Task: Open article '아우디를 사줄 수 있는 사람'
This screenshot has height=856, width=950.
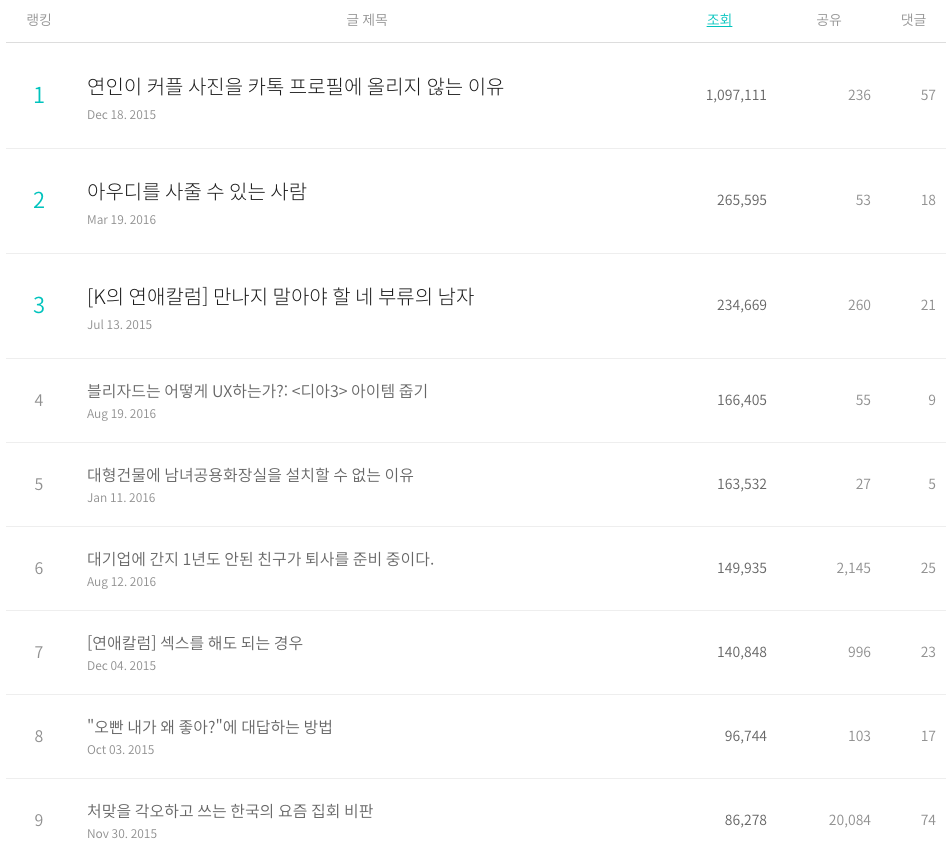Action: (197, 191)
